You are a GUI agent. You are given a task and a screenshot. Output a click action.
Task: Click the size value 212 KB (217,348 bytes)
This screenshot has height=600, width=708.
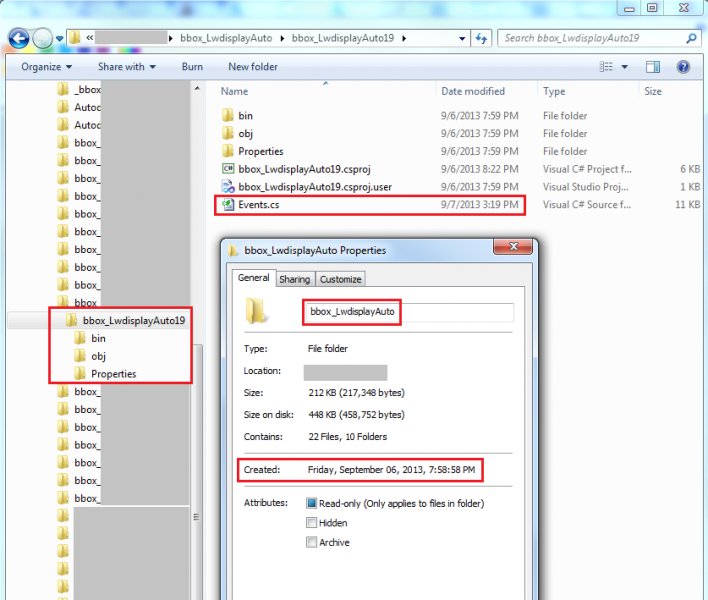[x=356, y=393]
